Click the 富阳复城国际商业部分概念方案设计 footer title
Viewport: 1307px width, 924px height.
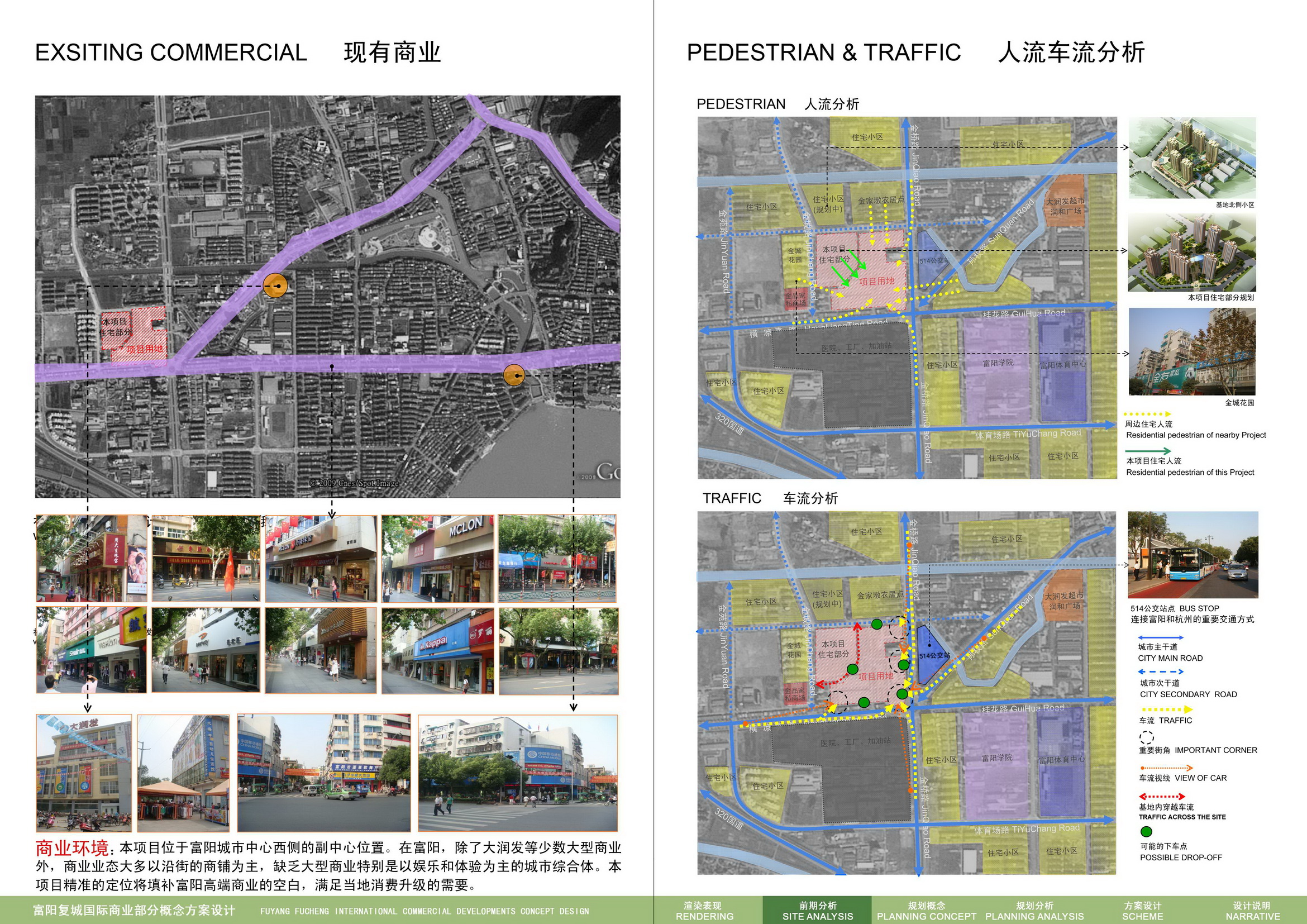coord(135,911)
